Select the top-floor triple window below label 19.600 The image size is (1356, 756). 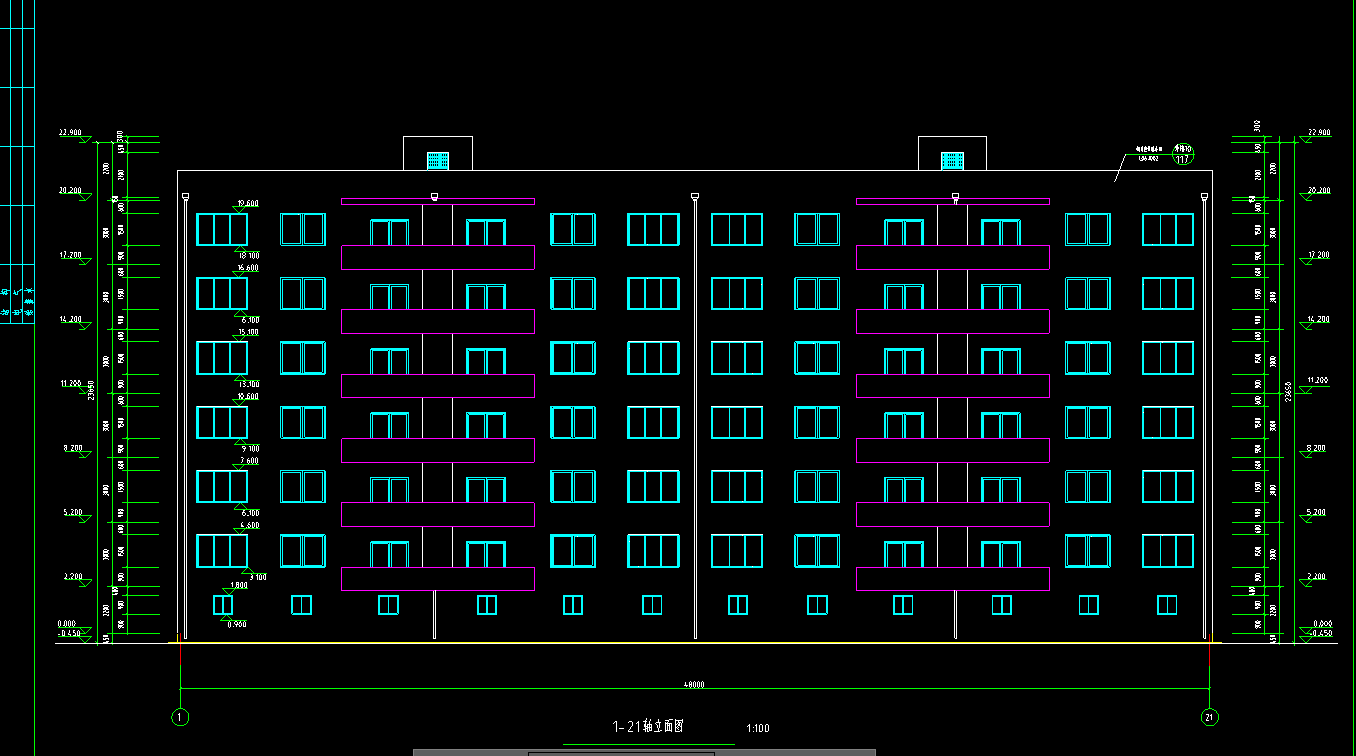click(222, 229)
